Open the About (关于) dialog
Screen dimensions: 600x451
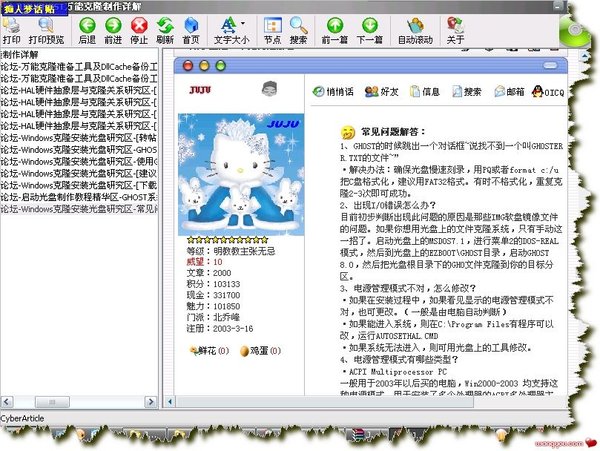455,31
